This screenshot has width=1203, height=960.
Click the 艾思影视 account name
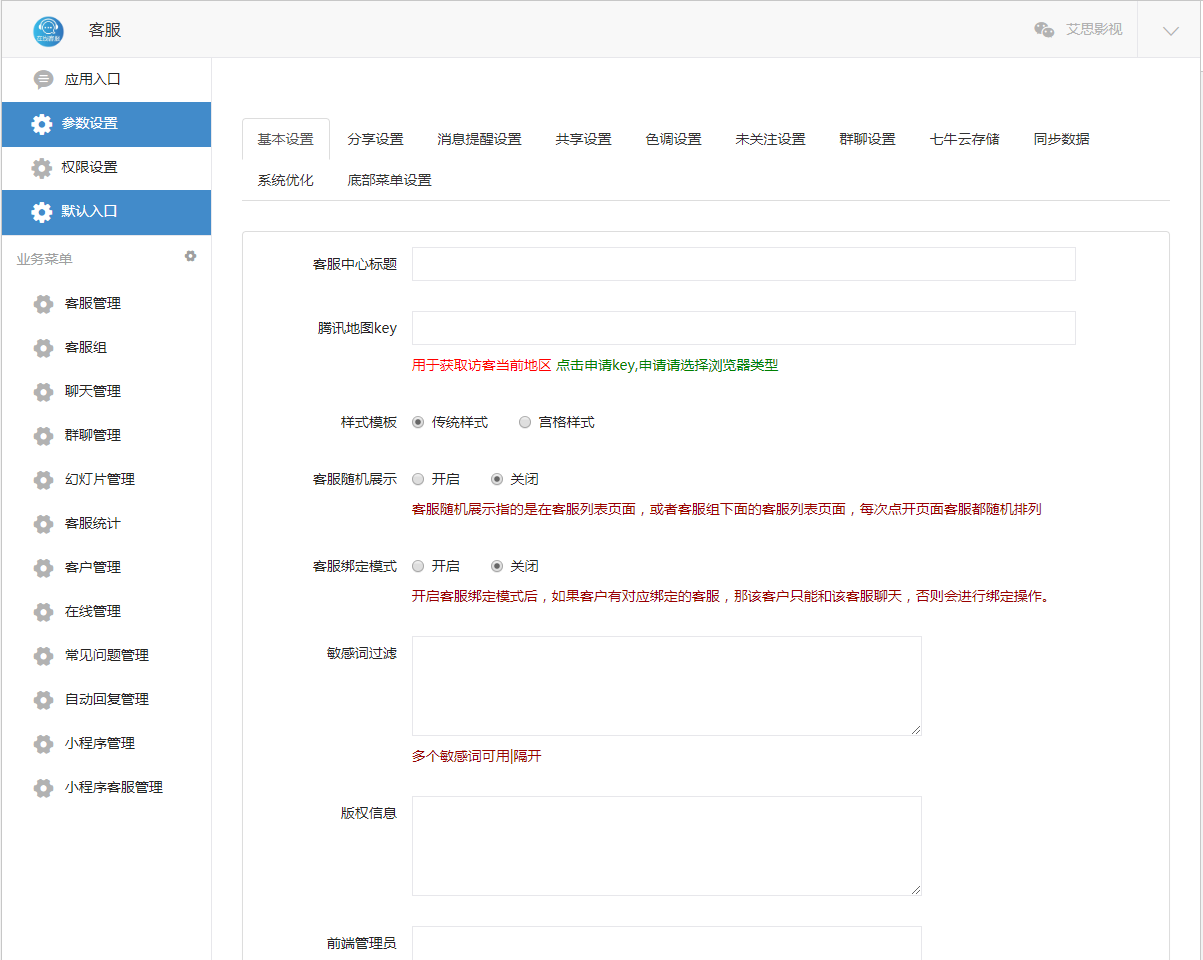[1094, 30]
